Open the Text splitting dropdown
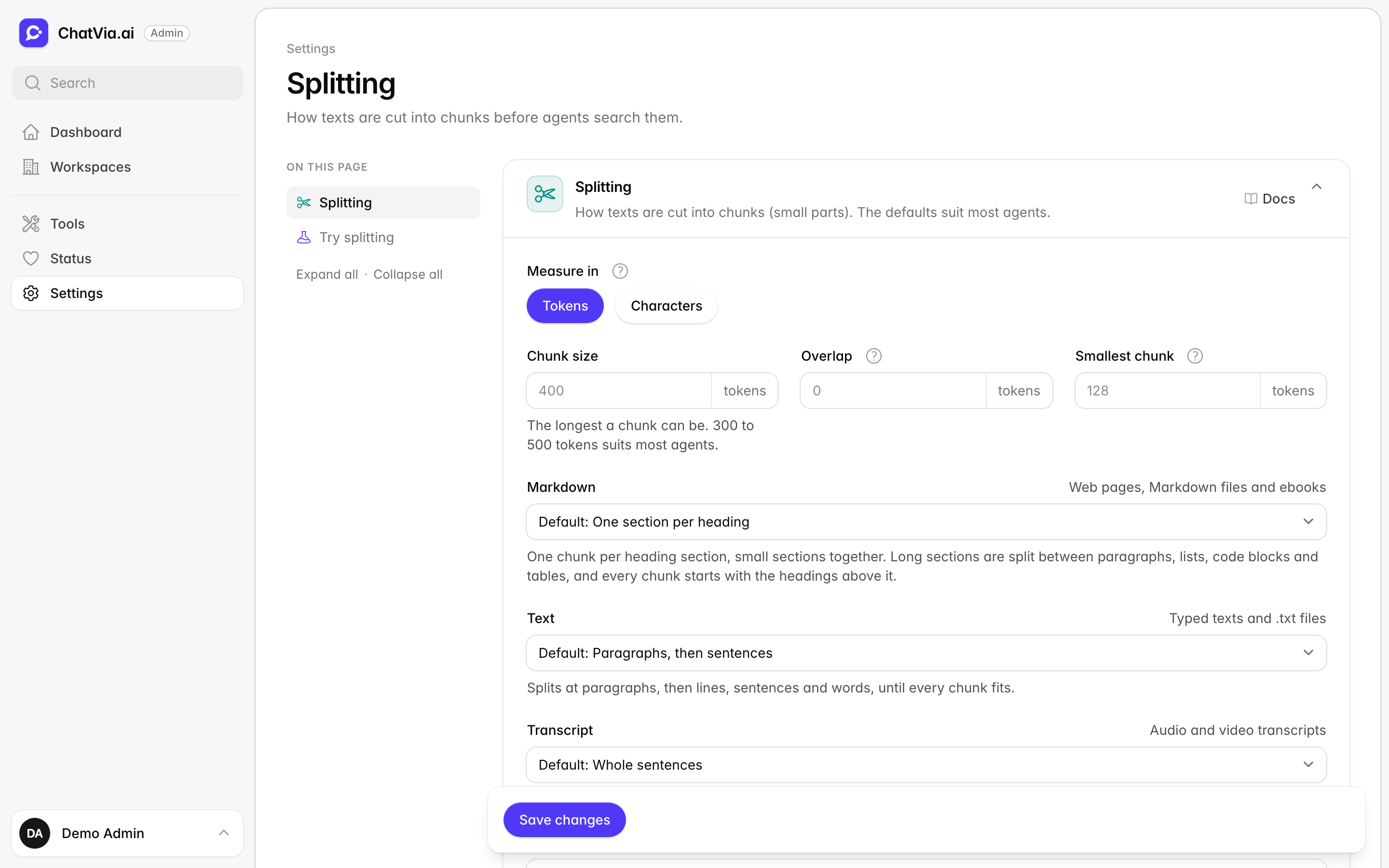 pos(926,653)
